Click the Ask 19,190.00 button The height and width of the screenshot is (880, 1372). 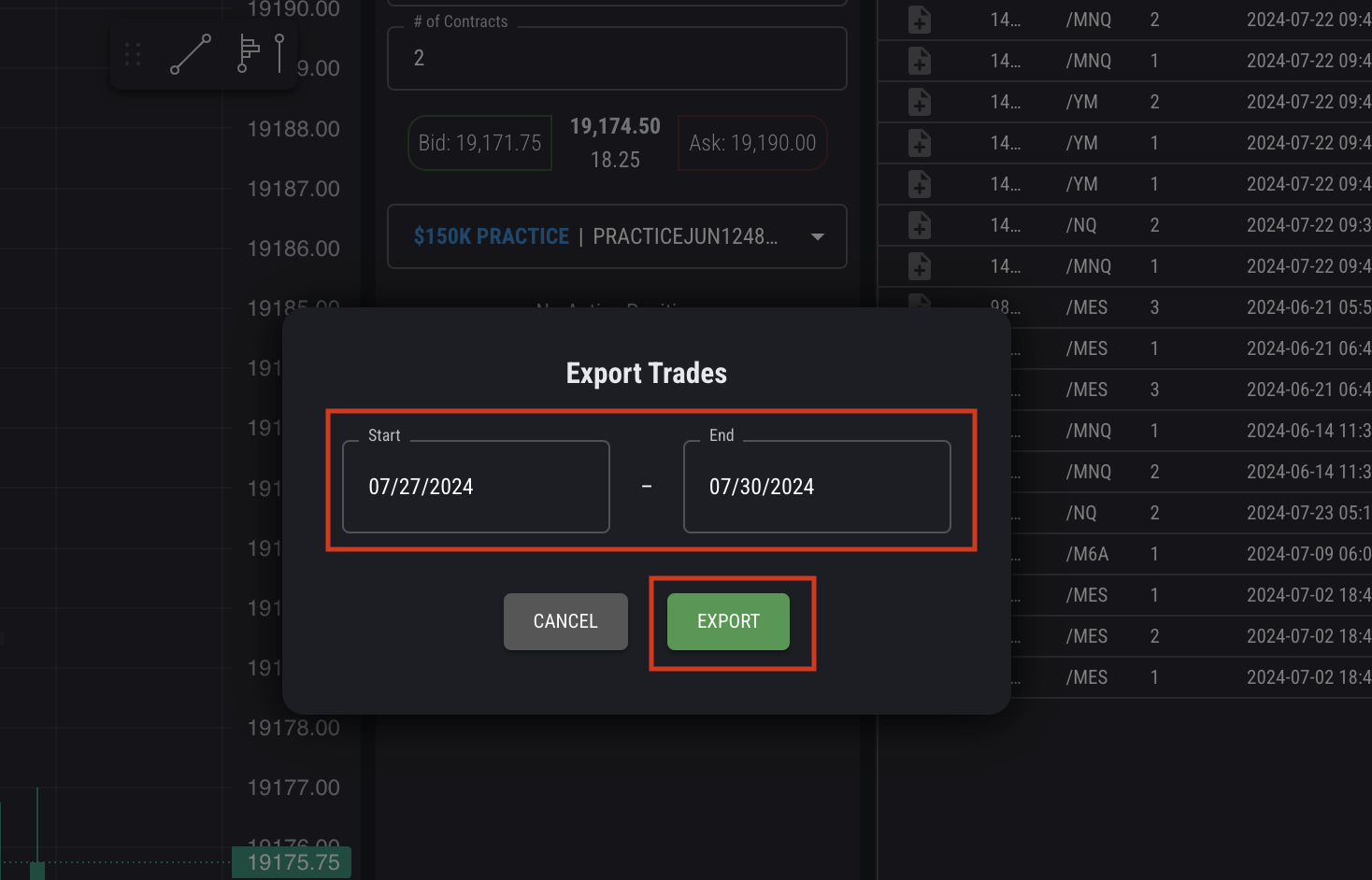click(752, 143)
